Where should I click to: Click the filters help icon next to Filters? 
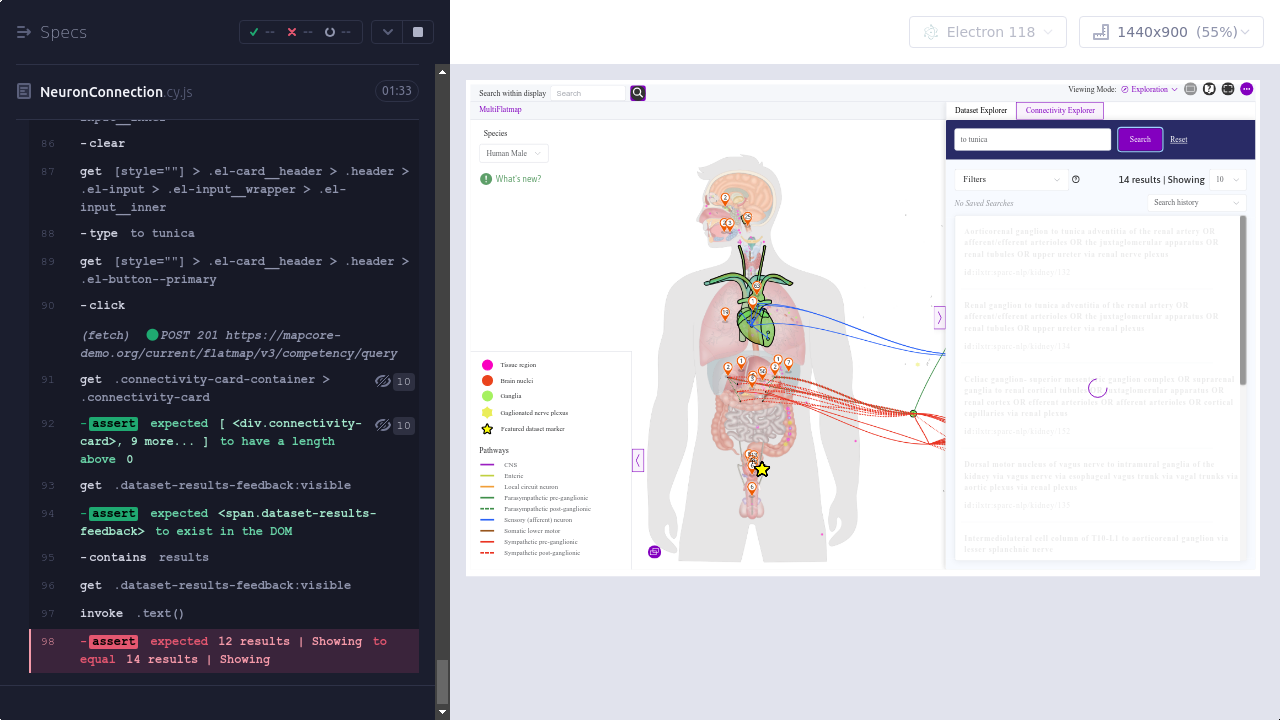pyautogui.click(x=1076, y=180)
